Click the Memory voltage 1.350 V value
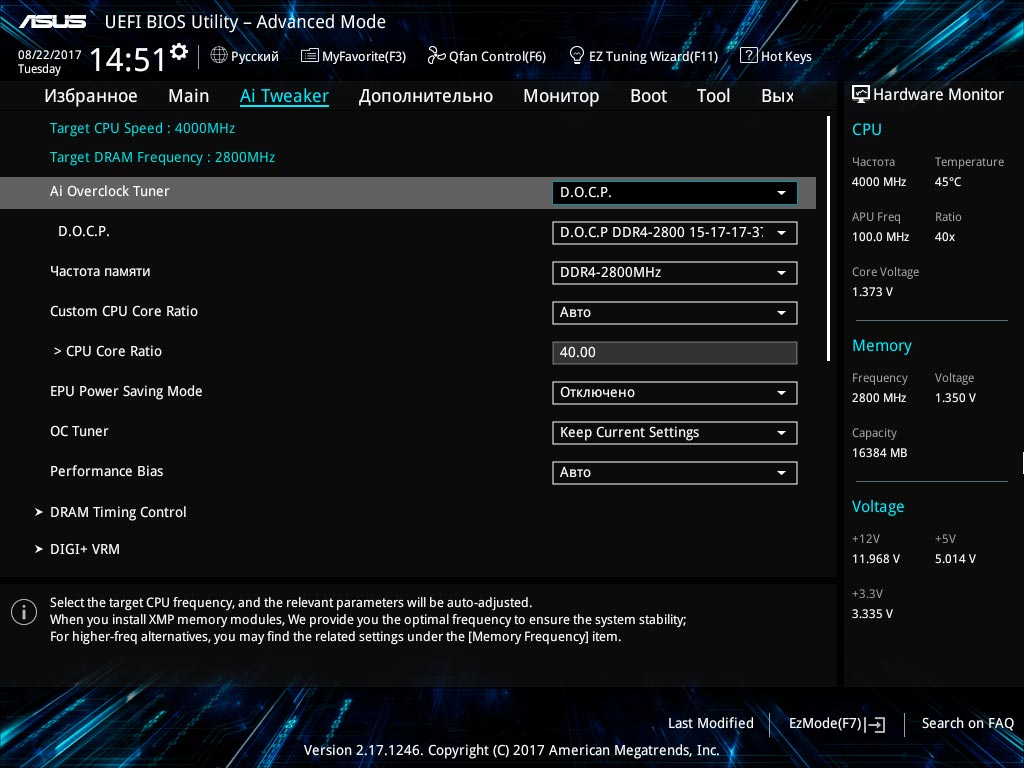 point(955,397)
